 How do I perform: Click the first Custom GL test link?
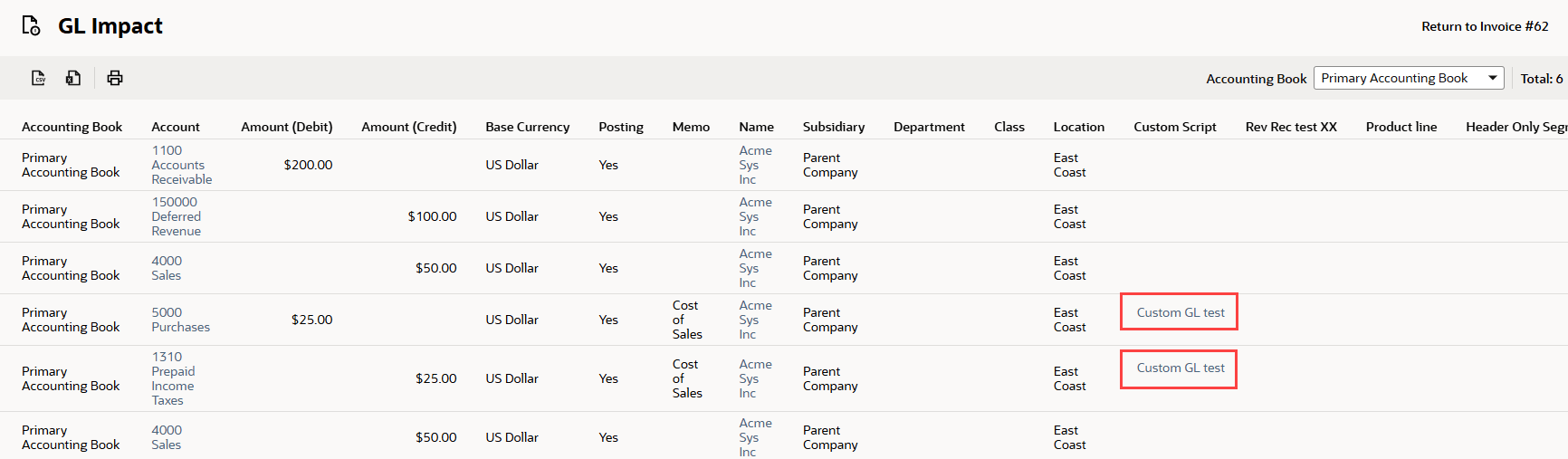click(1181, 312)
